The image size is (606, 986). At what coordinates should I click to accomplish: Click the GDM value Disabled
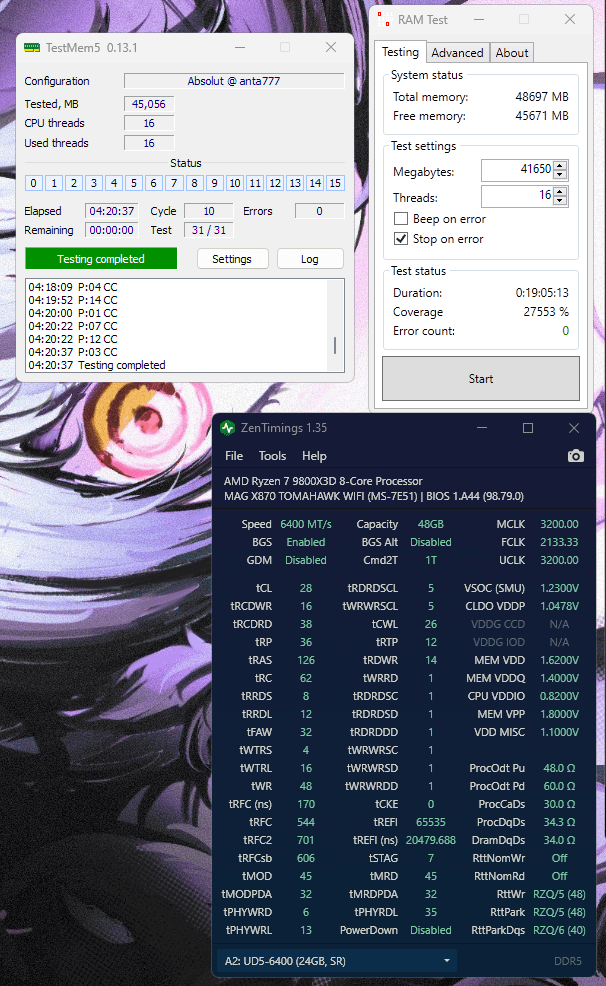(306, 560)
